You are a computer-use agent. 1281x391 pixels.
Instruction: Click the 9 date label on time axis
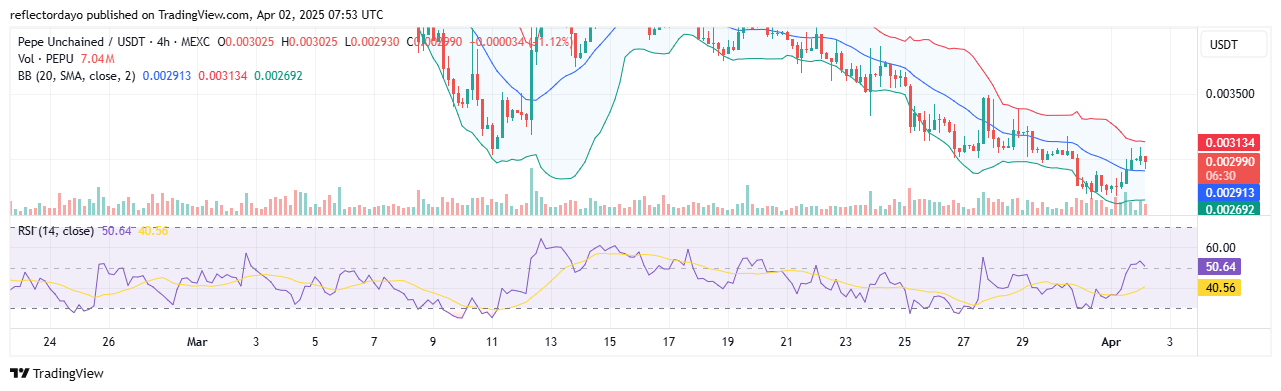click(433, 342)
